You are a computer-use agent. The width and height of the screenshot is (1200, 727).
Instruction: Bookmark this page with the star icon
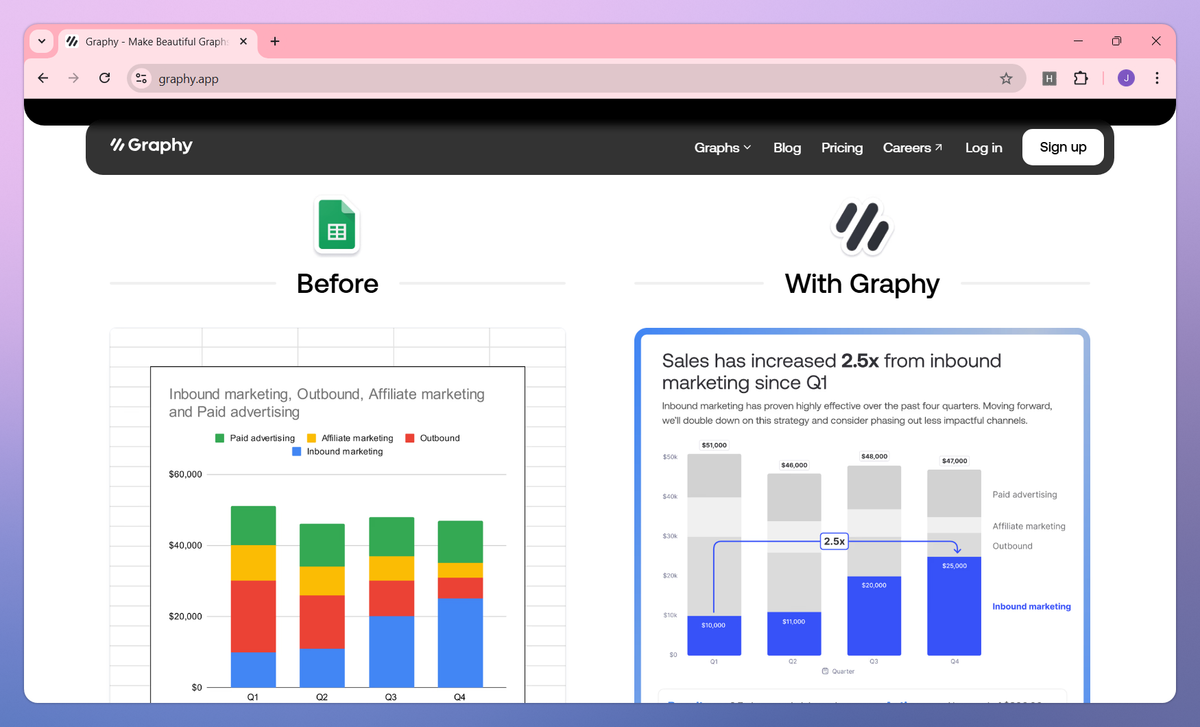[1006, 78]
